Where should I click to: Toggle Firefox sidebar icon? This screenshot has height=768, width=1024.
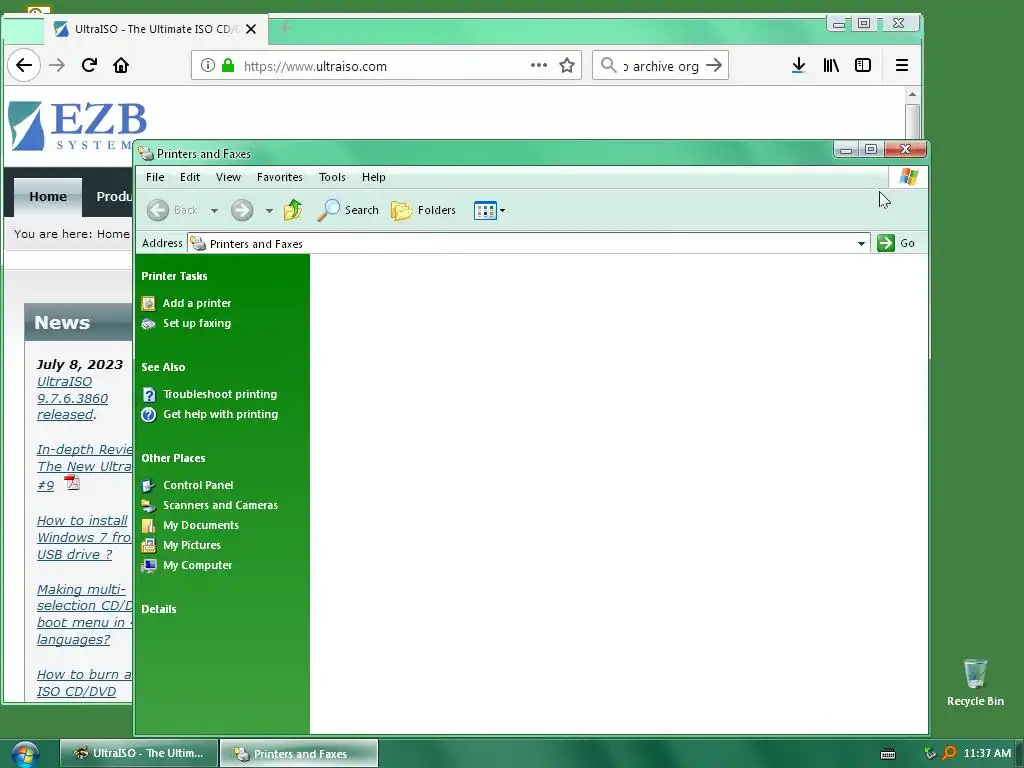point(863,65)
